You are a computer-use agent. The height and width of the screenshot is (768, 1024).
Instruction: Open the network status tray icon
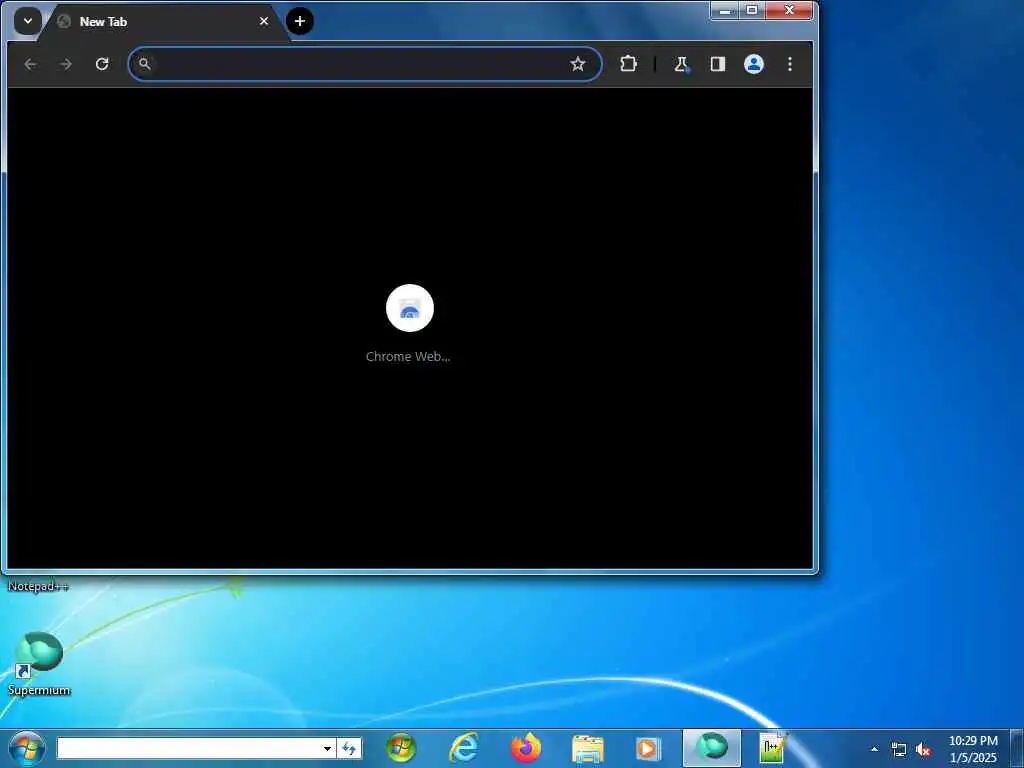coord(899,750)
